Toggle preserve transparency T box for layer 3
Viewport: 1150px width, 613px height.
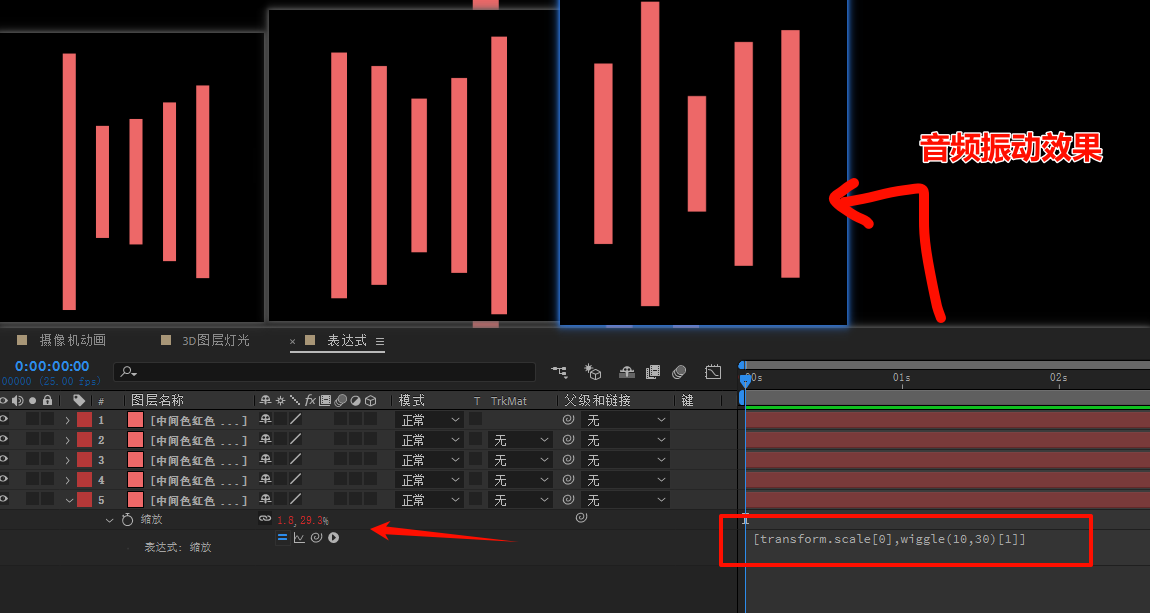476,460
